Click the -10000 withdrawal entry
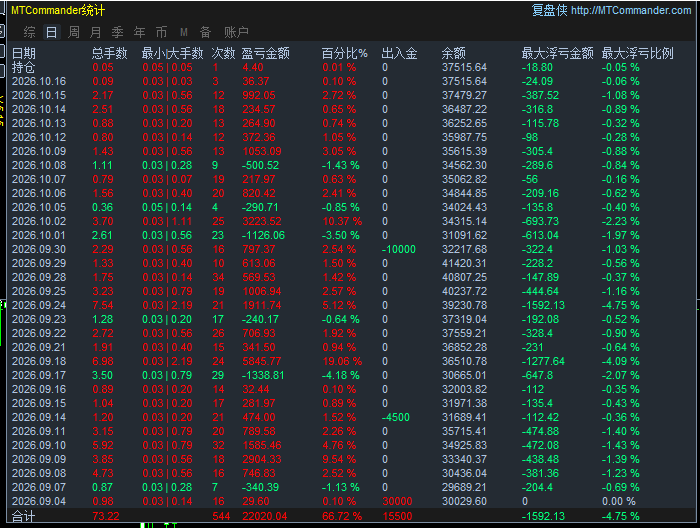This screenshot has height=528, width=700. pos(399,249)
